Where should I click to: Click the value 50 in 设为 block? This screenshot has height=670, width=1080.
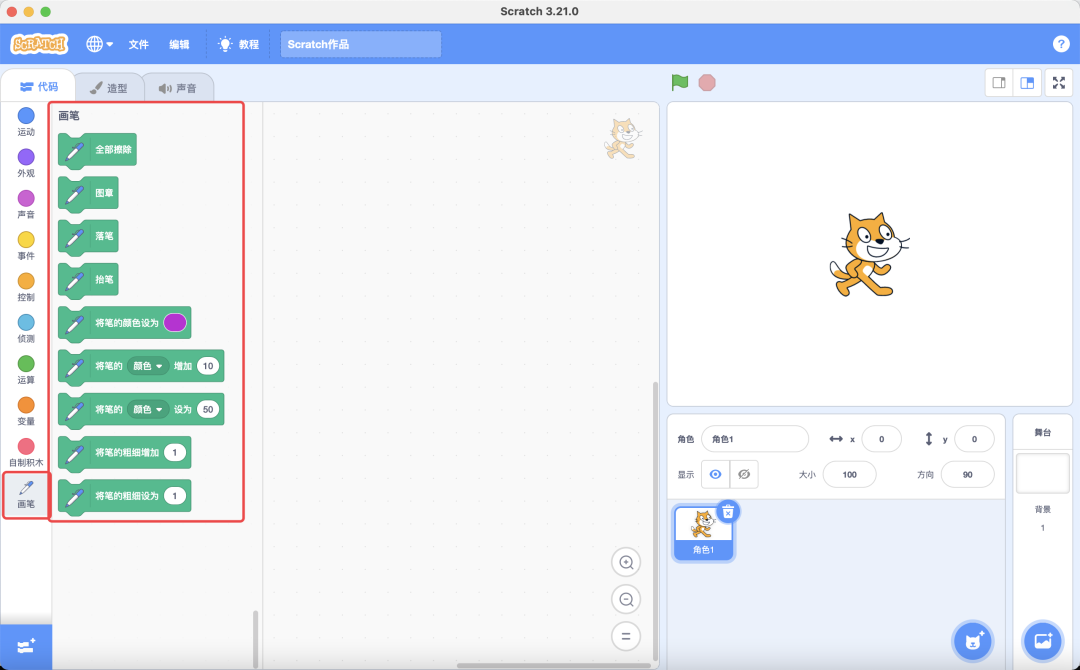tap(208, 409)
